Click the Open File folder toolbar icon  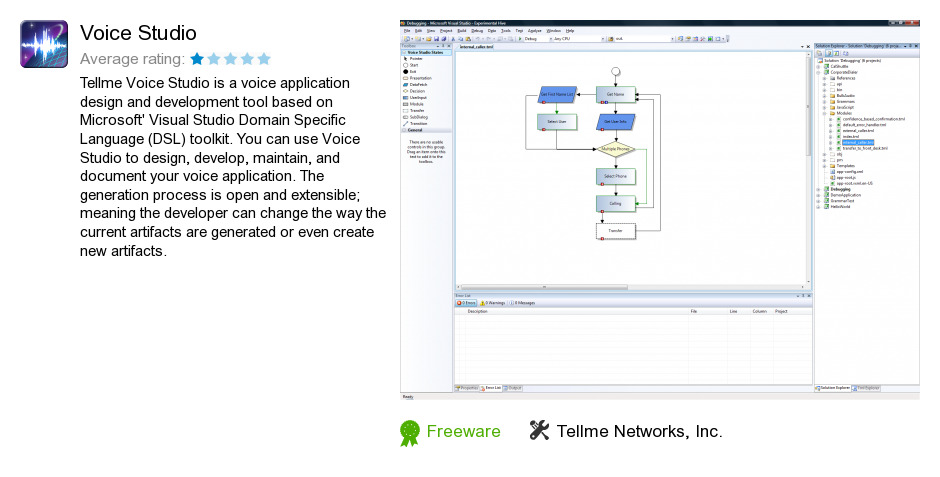coord(429,39)
